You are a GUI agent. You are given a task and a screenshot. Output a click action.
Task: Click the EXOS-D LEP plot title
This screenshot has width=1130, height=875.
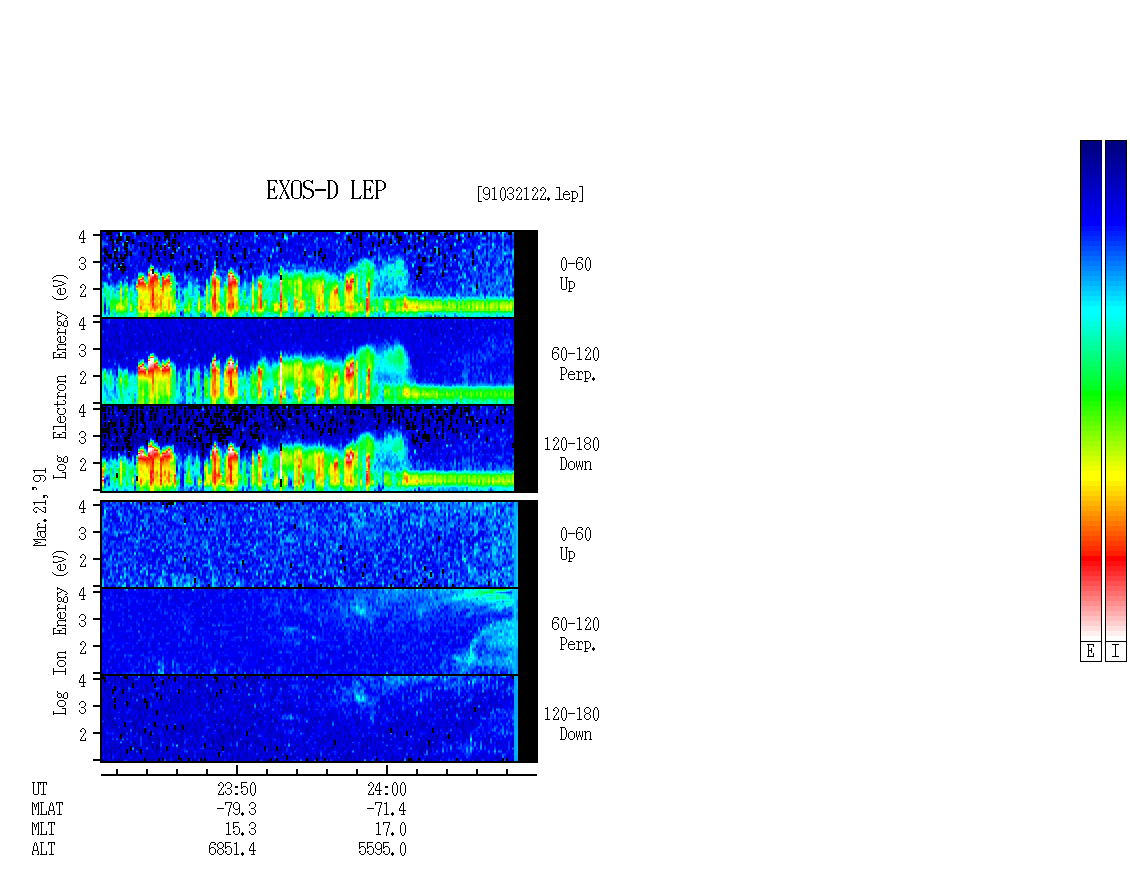click(x=326, y=190)
